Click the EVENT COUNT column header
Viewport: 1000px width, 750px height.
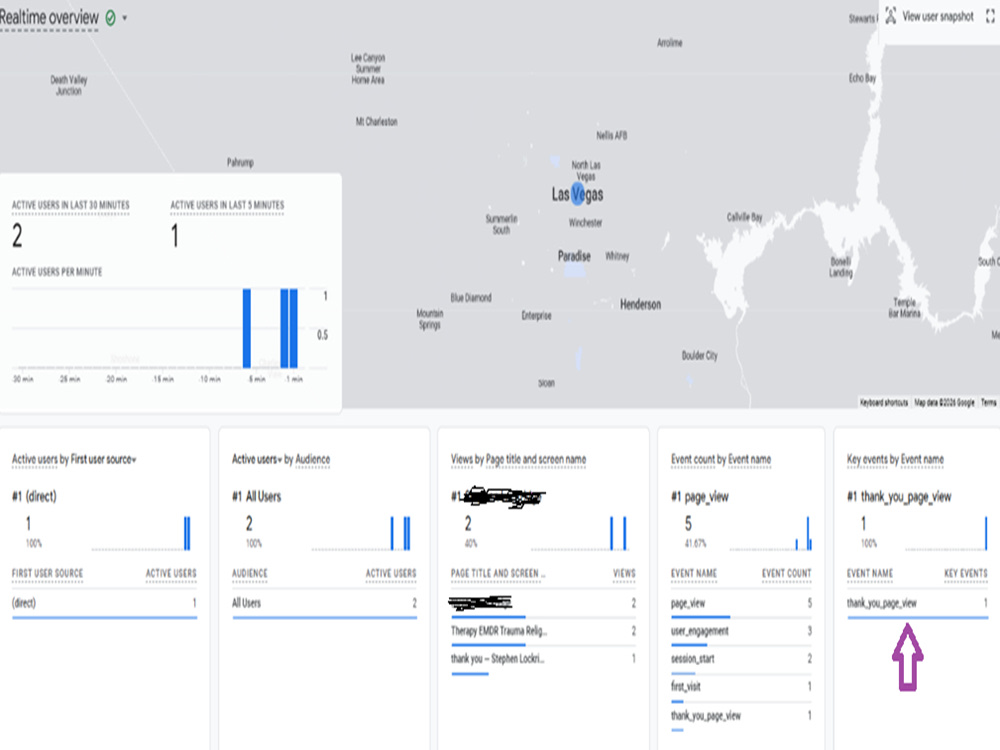786,573
